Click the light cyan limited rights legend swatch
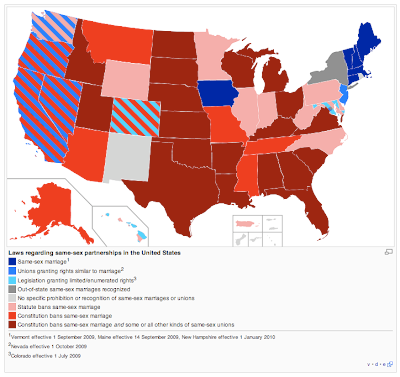This screenshot has height=377, width=400. pyautogui.click(x=12, y=280)
